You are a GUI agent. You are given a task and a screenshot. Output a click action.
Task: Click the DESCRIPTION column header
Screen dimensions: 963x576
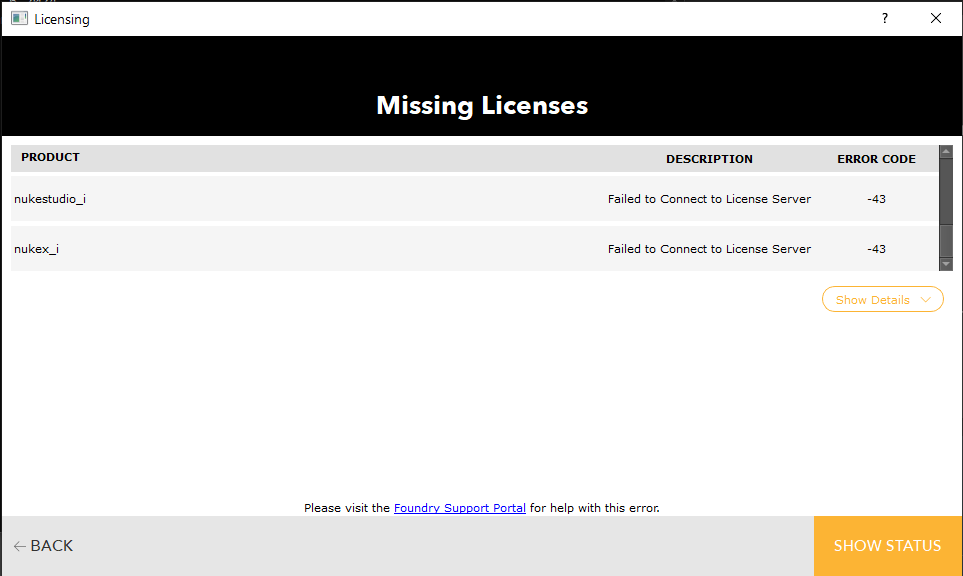point(709,159)
